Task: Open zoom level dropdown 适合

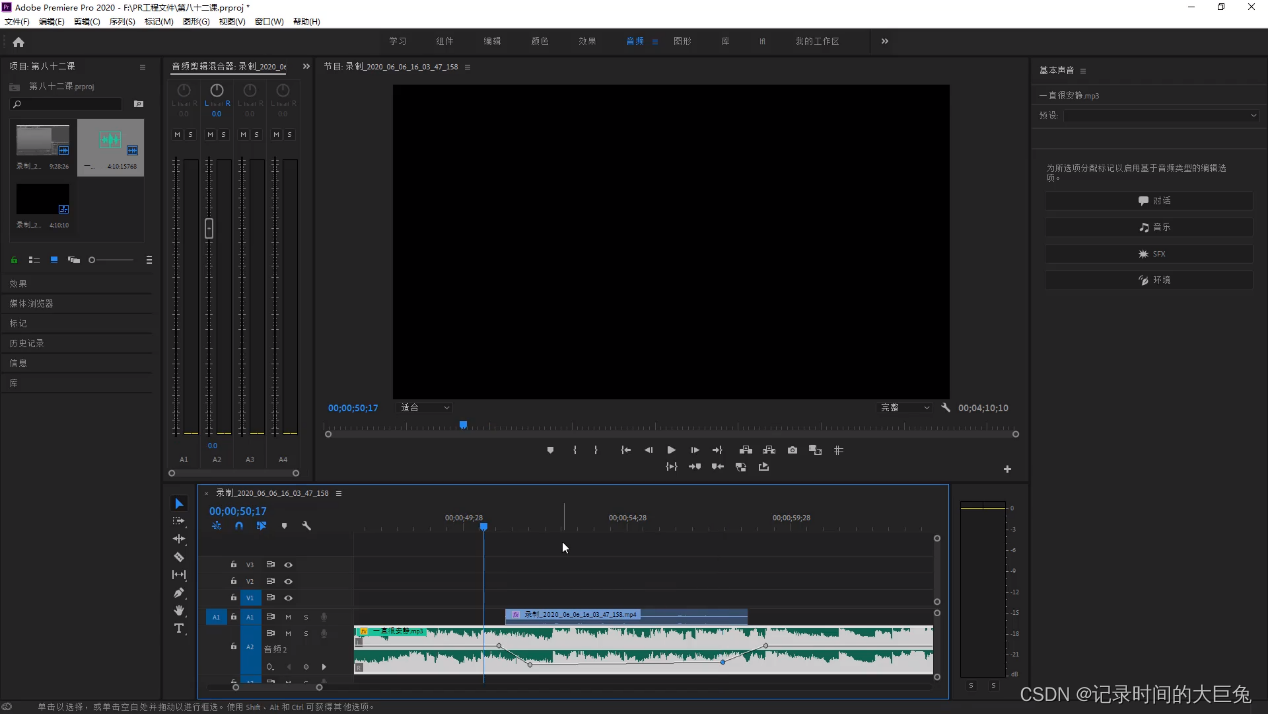Action: click(x=425, y=408)
